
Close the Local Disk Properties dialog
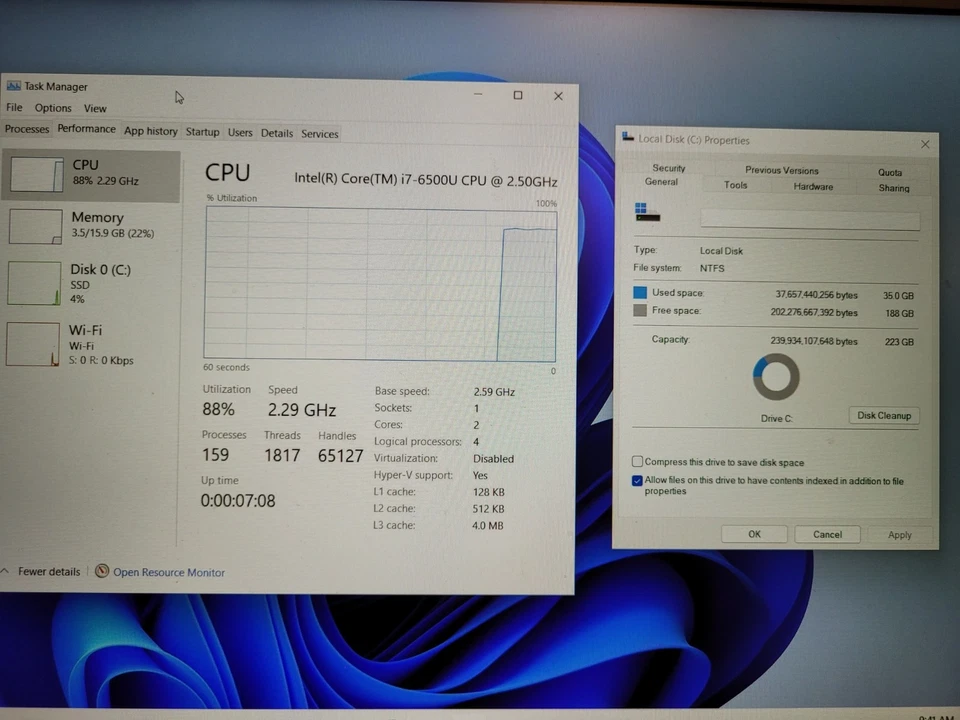(x=924, y=144)
